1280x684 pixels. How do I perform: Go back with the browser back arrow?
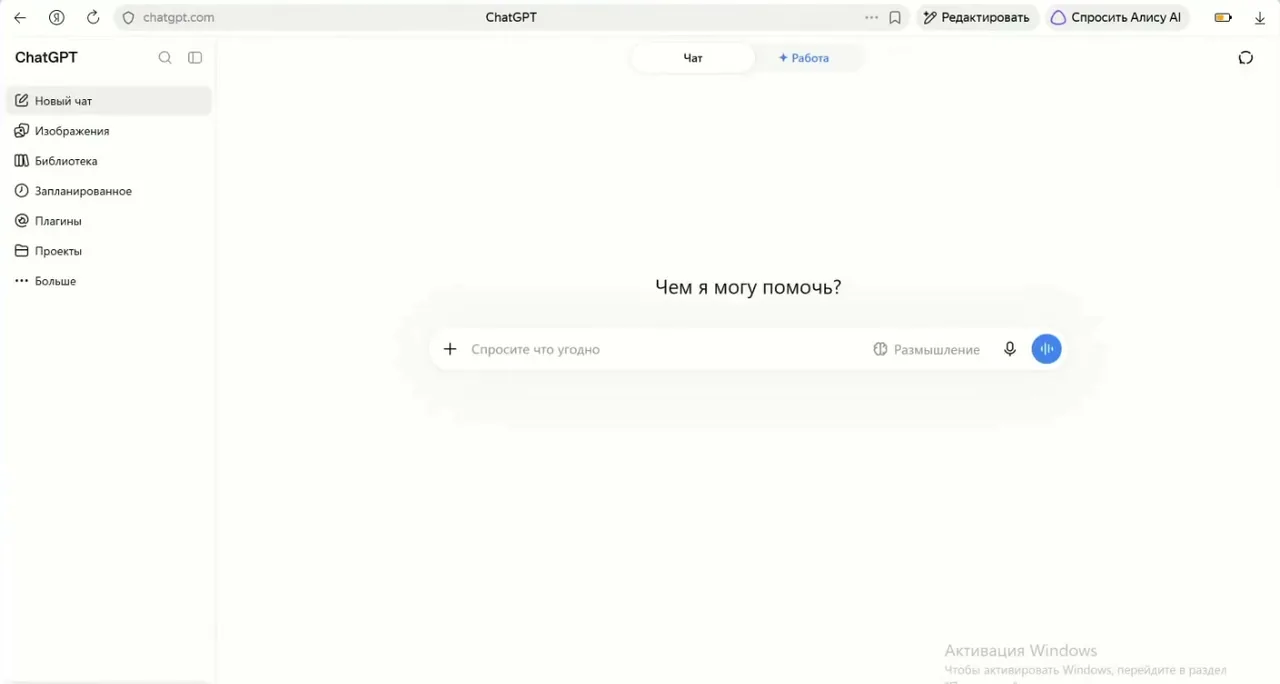tap(20, 17)
